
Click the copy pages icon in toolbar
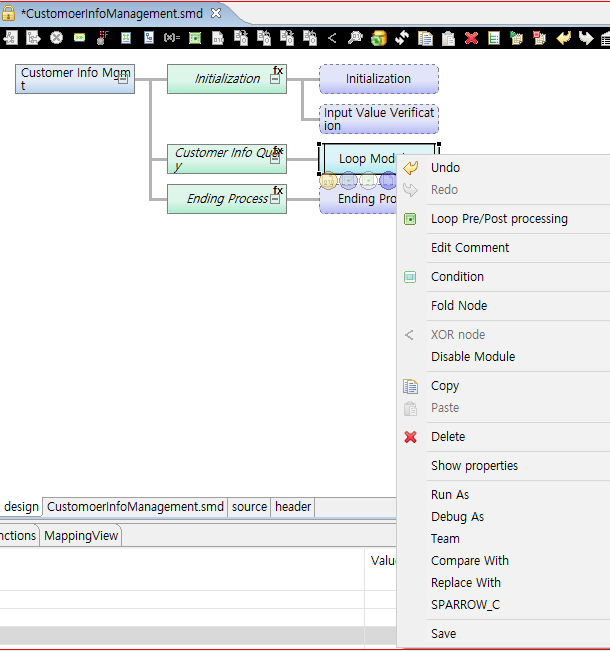click(425, 38)
